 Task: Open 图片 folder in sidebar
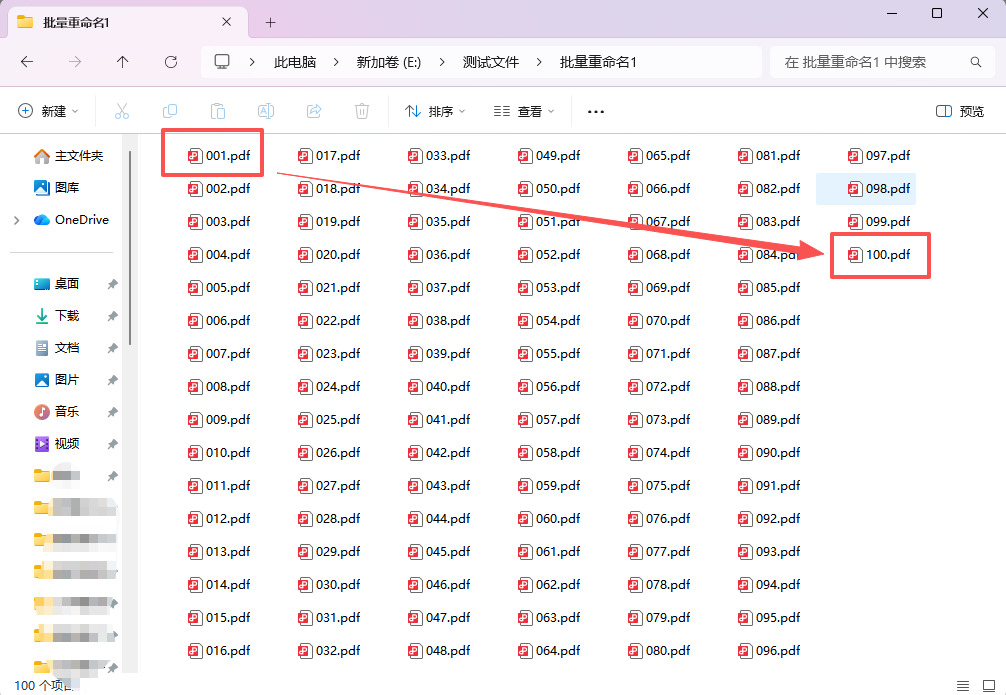tap(56, 380)
